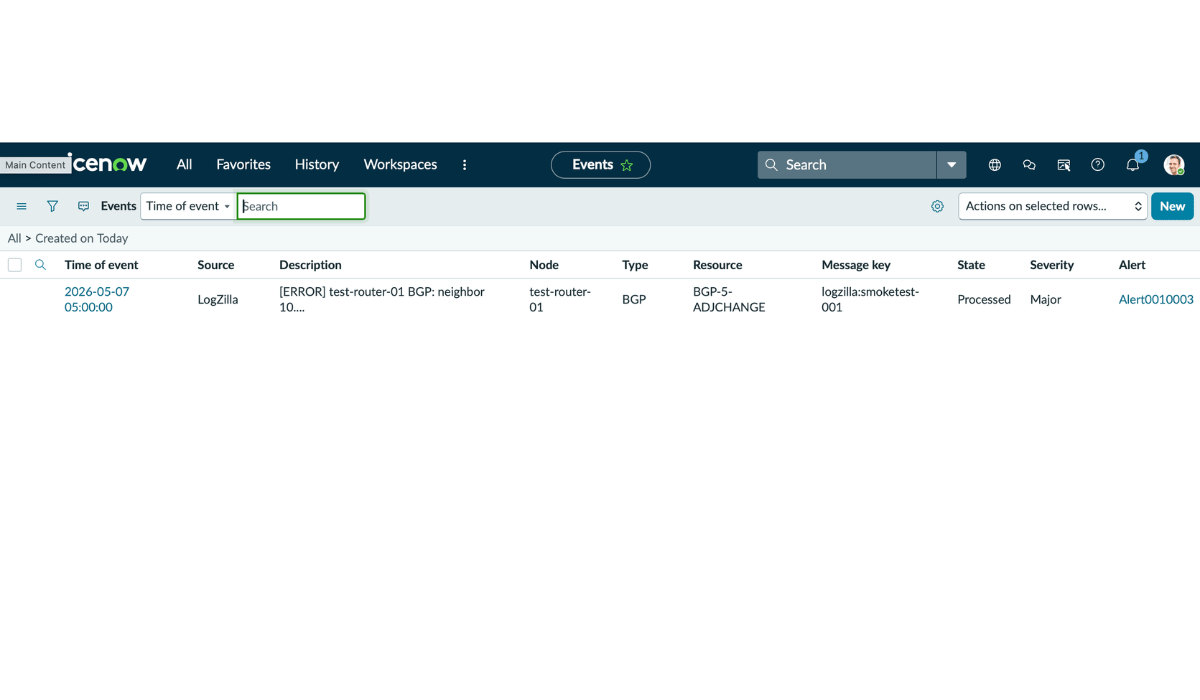Open the History menu
The width and height of the screenshot is (1200, 700).
pyautogui.click(x=317, y=165)
